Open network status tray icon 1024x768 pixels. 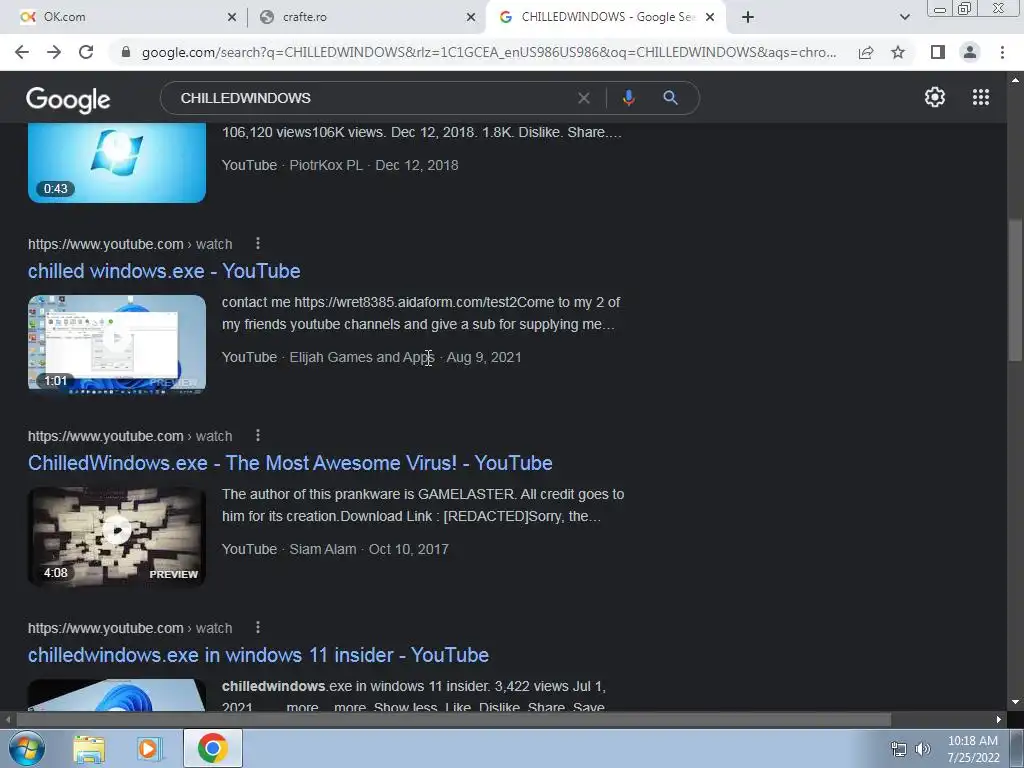(899, 749)
